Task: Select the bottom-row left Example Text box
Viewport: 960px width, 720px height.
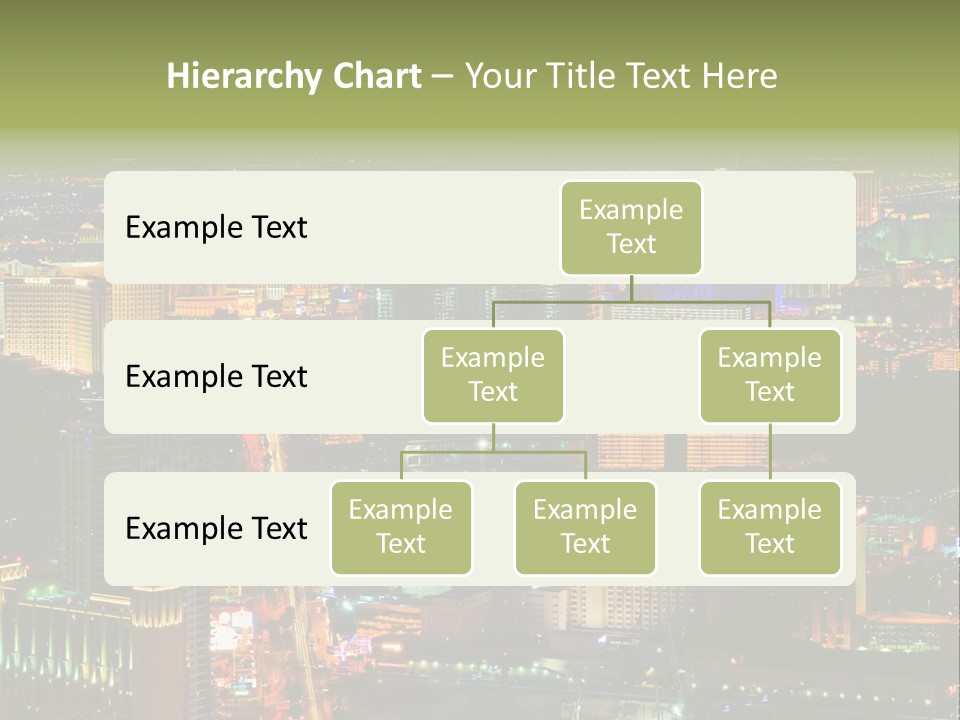Action: (x=401, y=527)
